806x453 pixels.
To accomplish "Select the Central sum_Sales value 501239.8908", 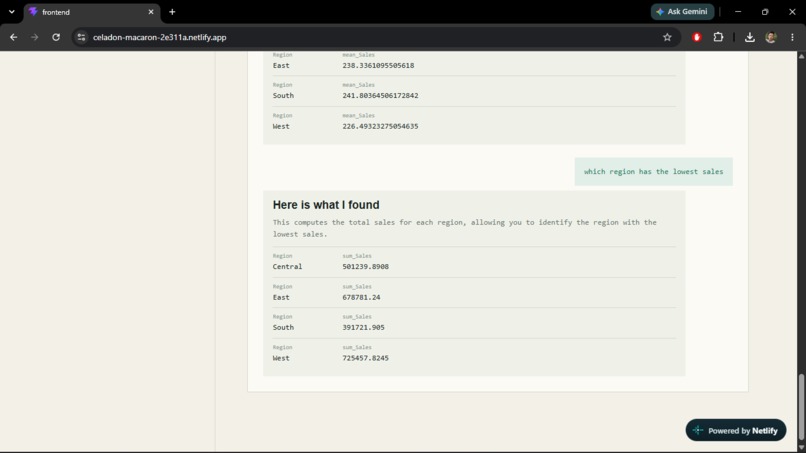I will (x=365, y=266).
